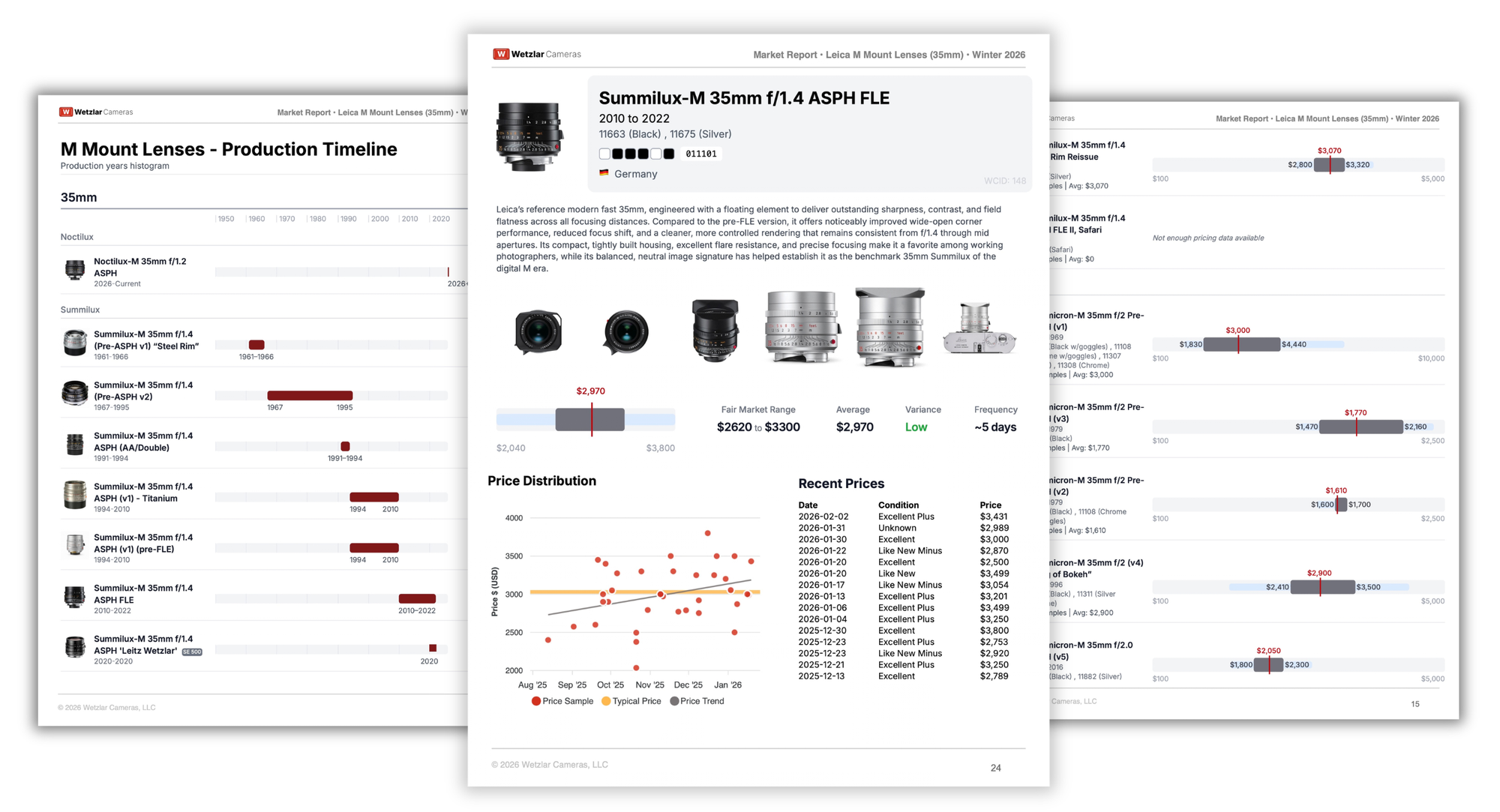
Task: Click the Price Sample legend entry
Action: [x=562, y=701]
